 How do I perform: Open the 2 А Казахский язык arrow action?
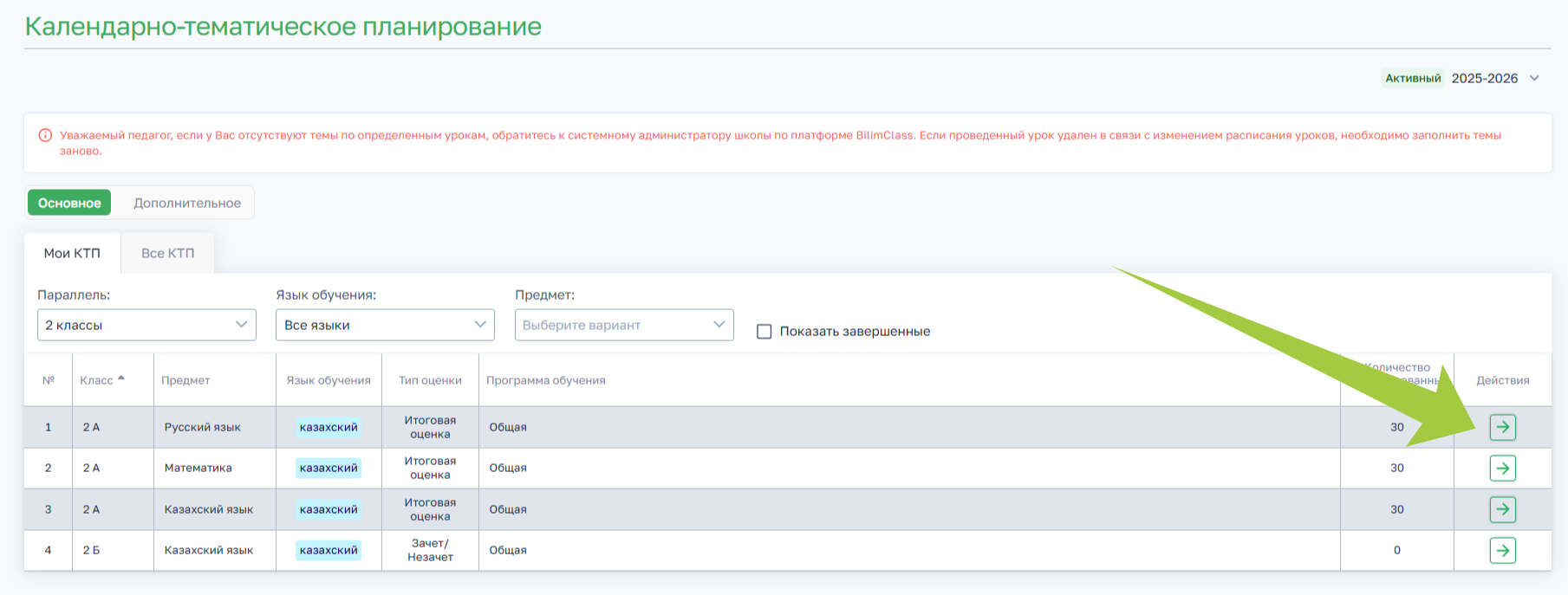click(x=1502, y=509)
